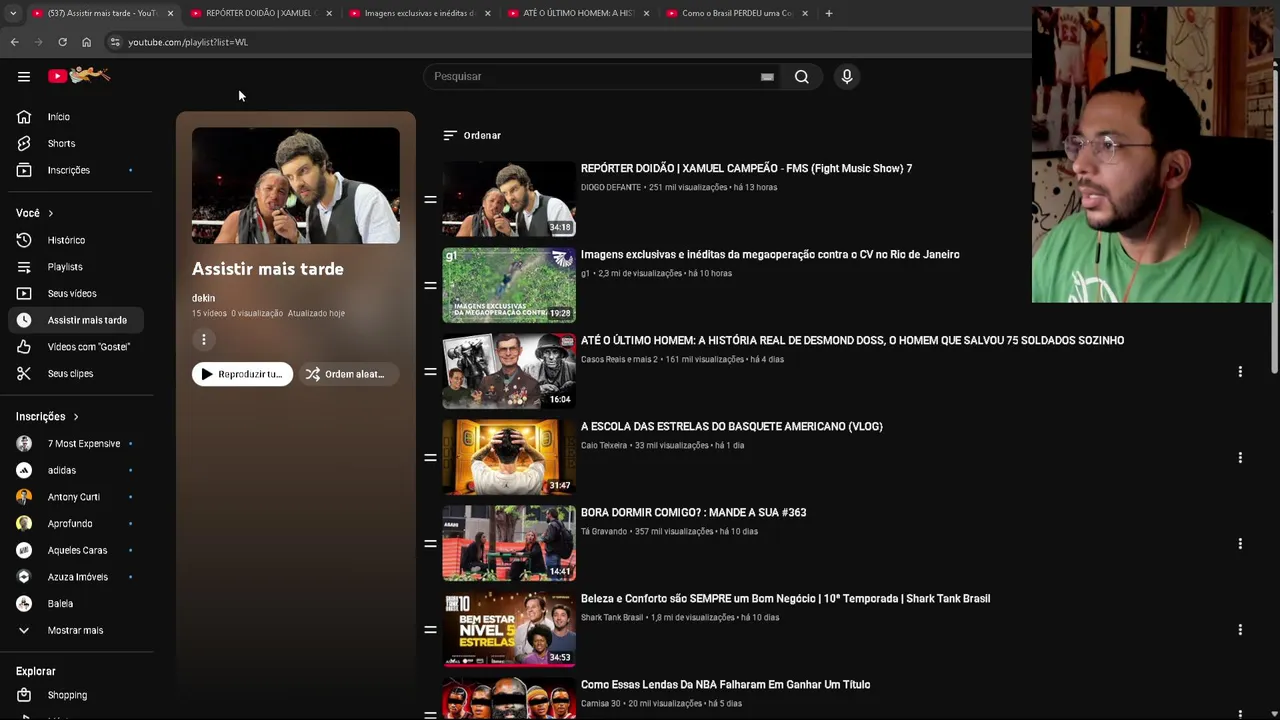The image size is (1280, 720).
Task: Open playlist options three-dot menu
Action: tap(203, 340)
